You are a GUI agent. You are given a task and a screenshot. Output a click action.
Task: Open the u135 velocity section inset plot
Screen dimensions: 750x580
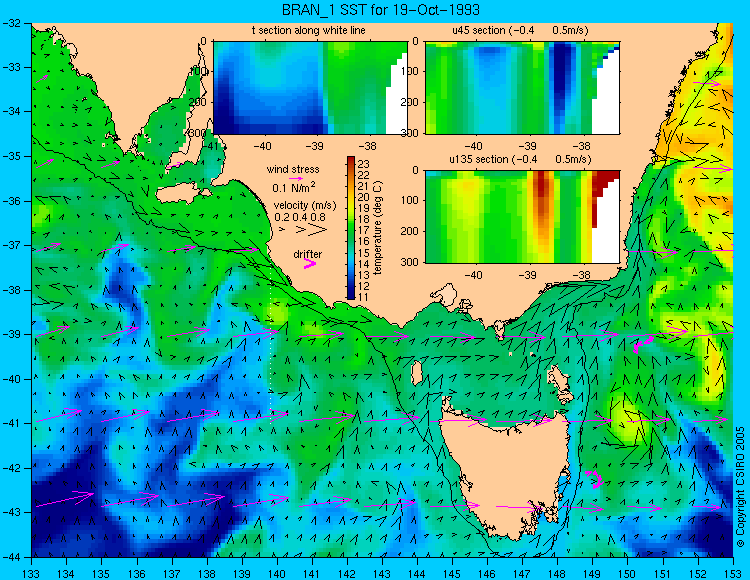(522, 217)
